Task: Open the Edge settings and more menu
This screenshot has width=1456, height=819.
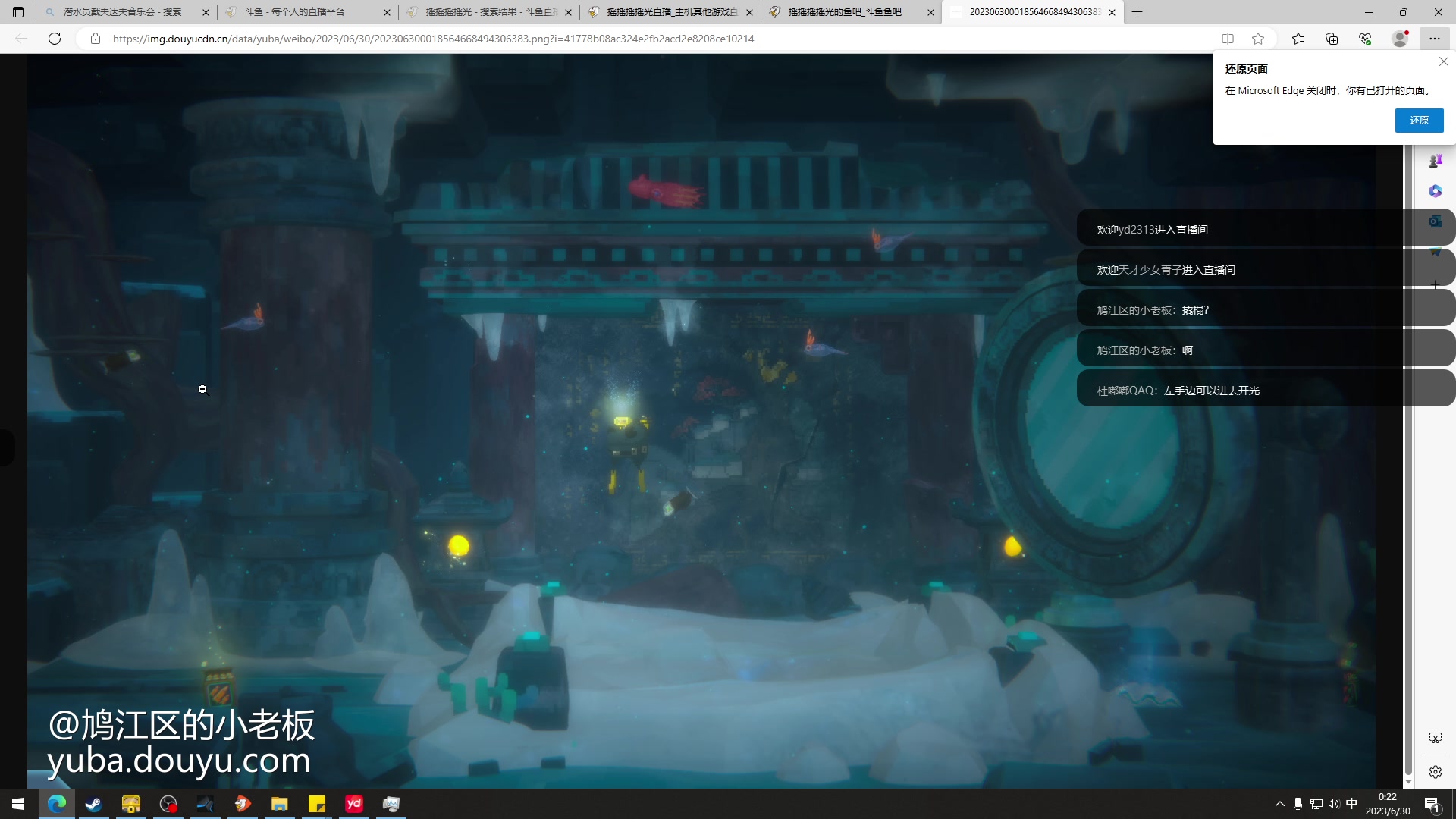Action: pyautogui.click(x=1435, y=39)
